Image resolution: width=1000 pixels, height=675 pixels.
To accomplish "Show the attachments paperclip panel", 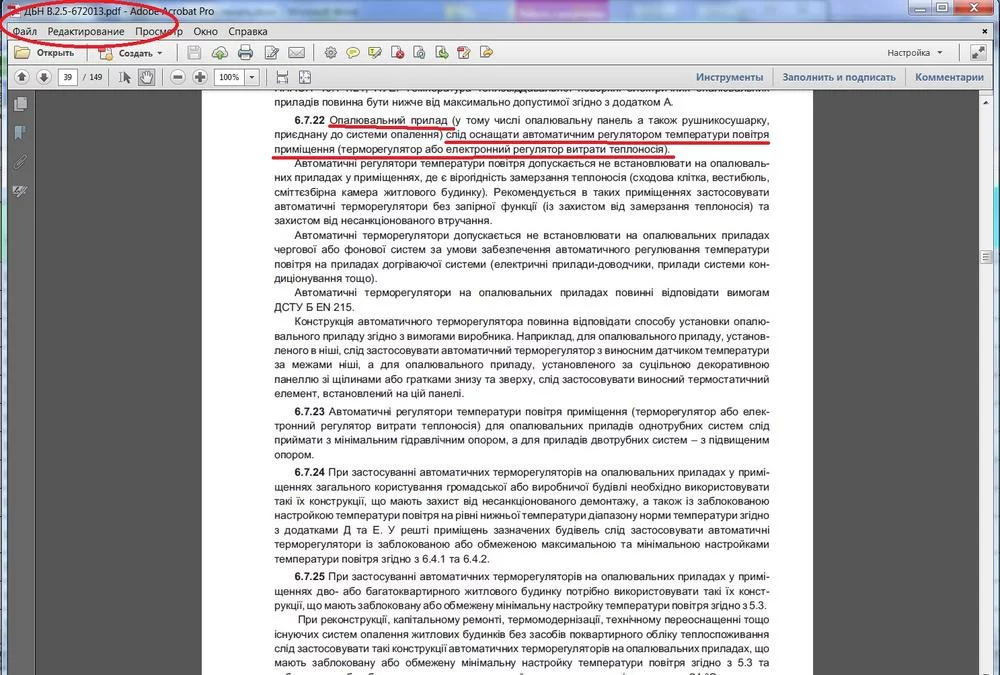I will click(20, 162).
